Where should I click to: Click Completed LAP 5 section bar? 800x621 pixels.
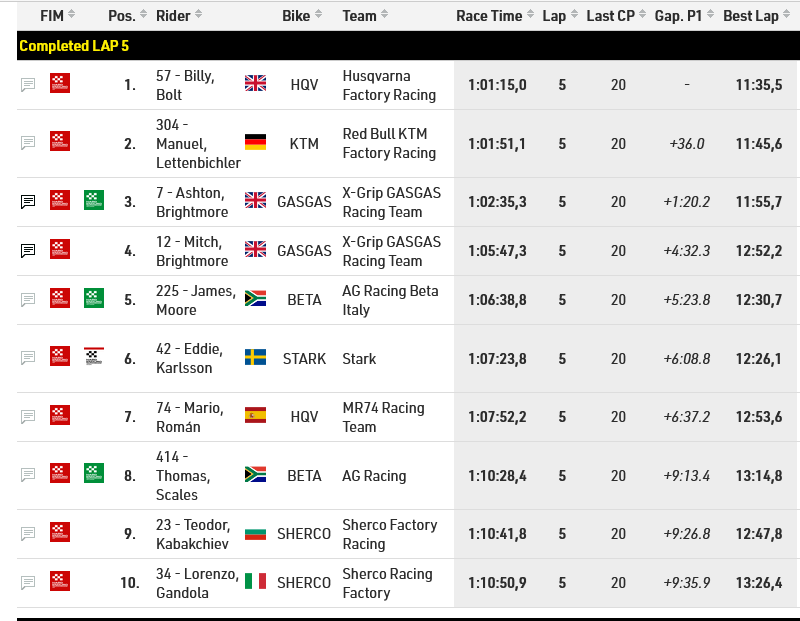(x=408, y=46)
